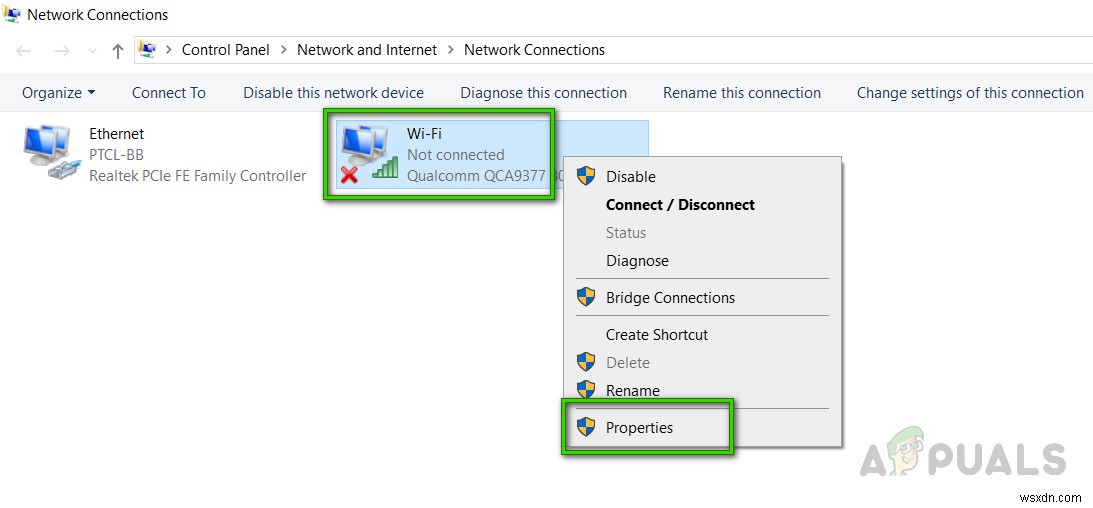Go up one folder level arrow
This screenshot has width=1093, height=508.
(118, 51)
